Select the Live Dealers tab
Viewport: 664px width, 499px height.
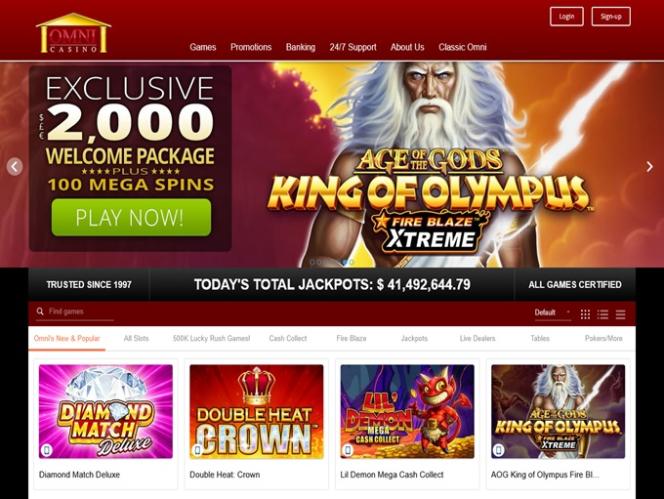[477, 338]
